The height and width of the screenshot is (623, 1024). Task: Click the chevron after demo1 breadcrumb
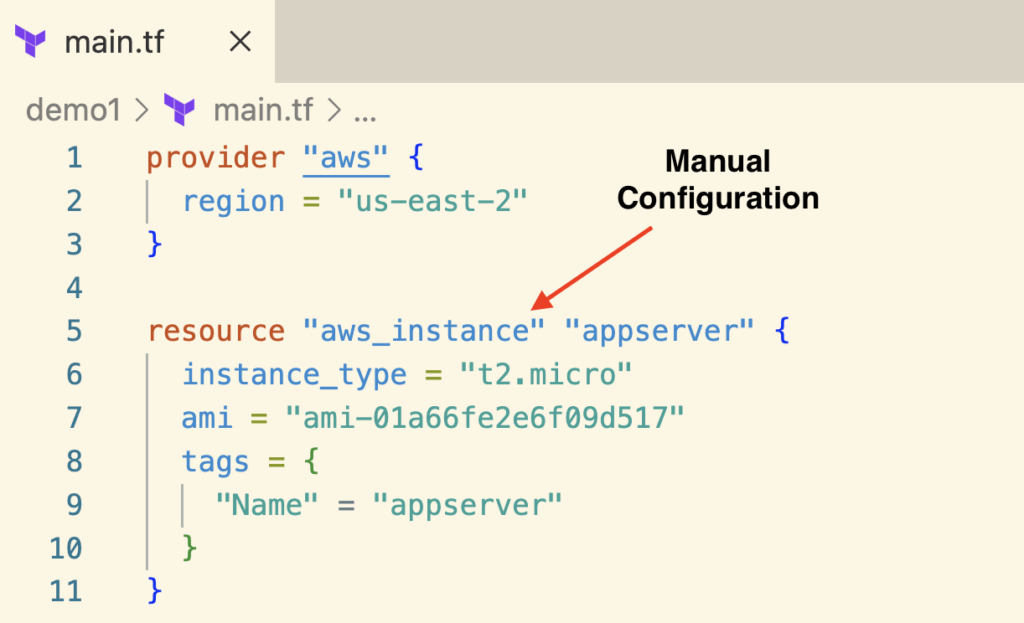point(142,110)
